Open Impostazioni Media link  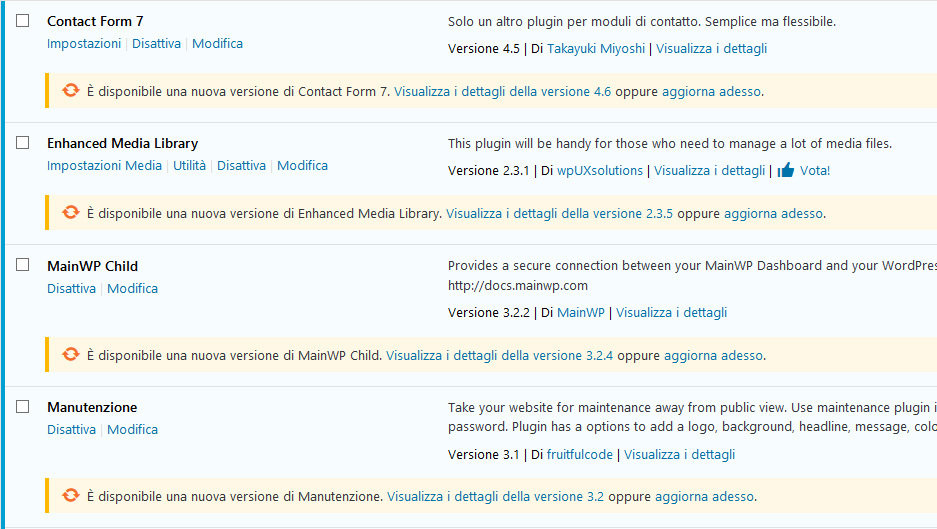105,166
